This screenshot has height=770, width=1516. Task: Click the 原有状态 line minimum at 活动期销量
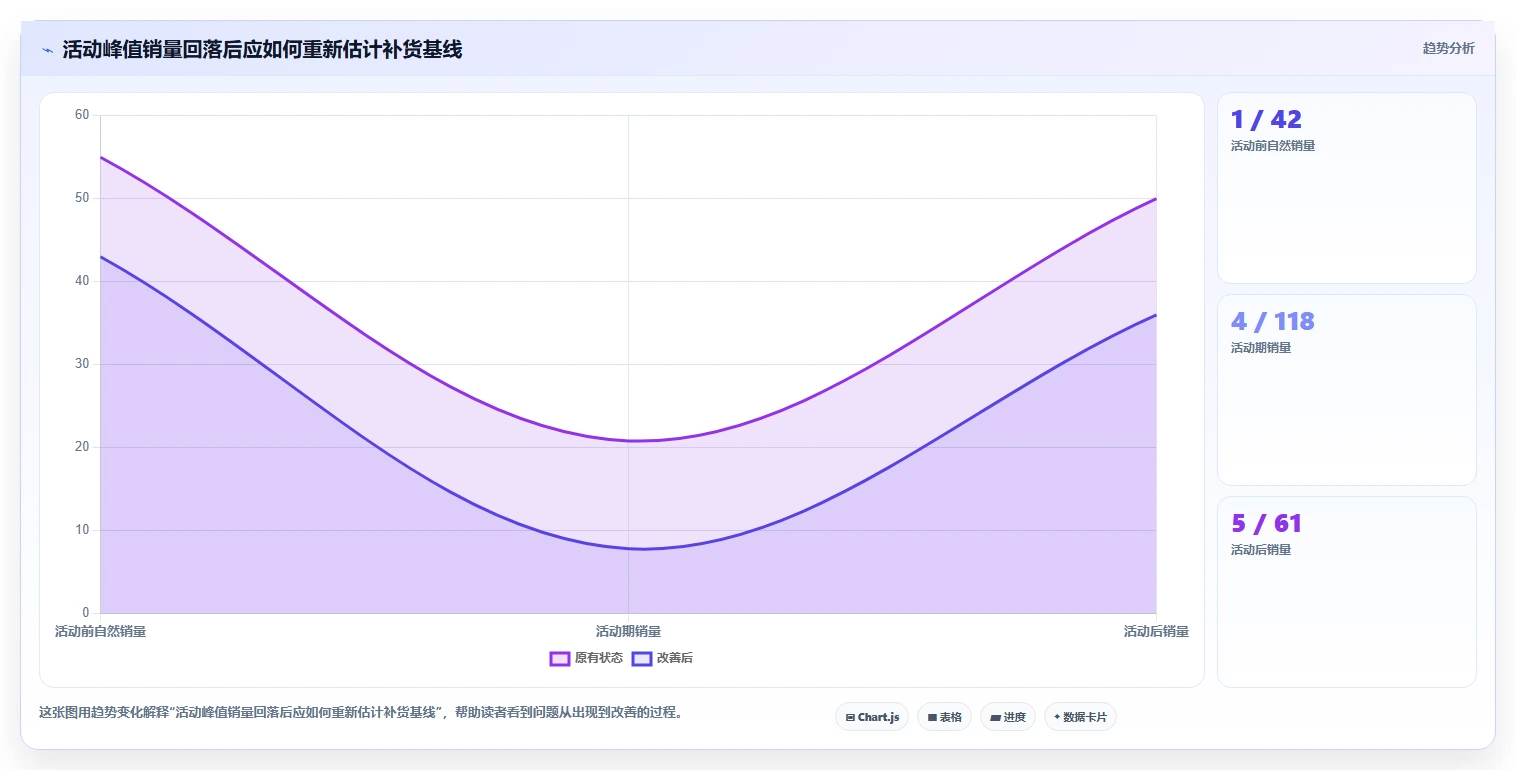(x=628, y=441)
